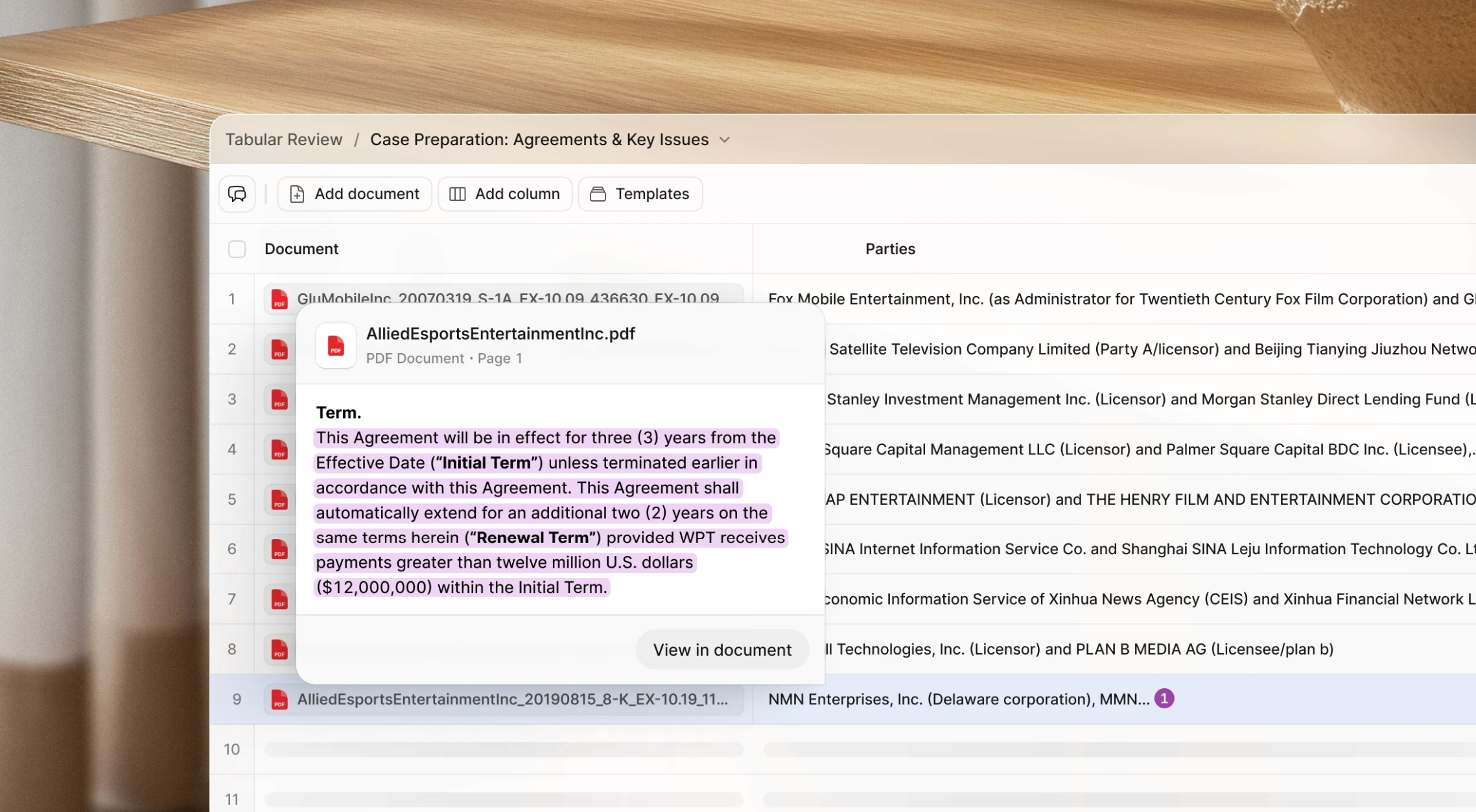Viewport: 1476px width, 812px height.
Task: Toggle the select-all checkbox beside Document header
Action: pyautogui.click(x=237, y=249)
